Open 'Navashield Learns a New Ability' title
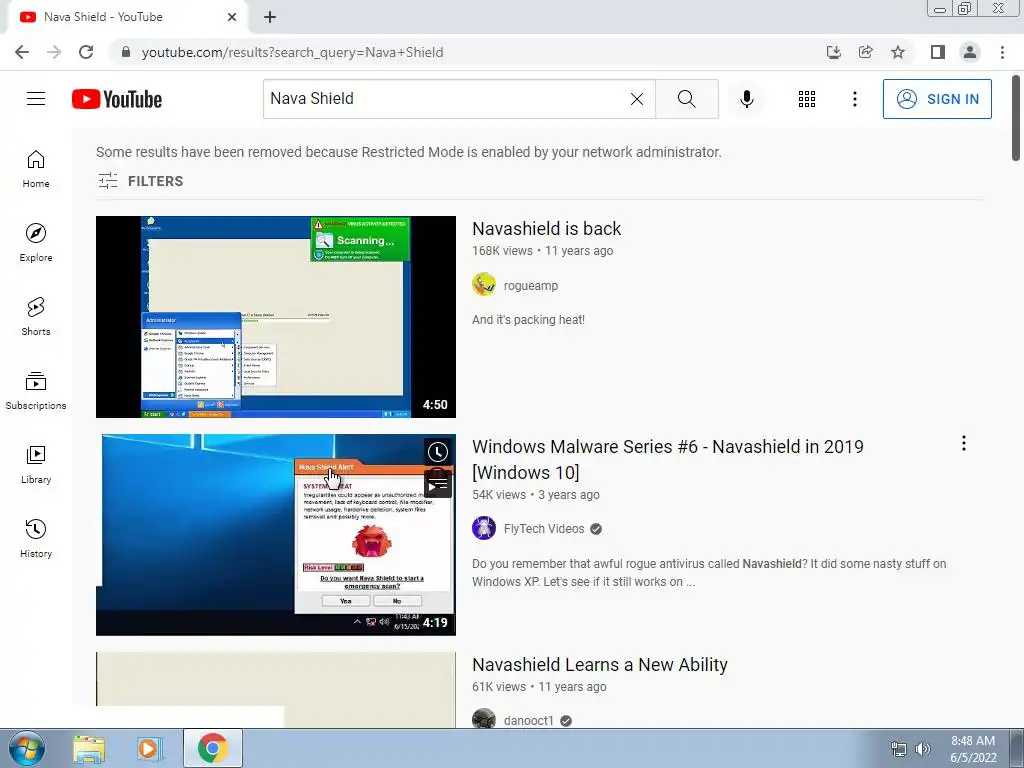1024x768 pixels. click(600, 665)
